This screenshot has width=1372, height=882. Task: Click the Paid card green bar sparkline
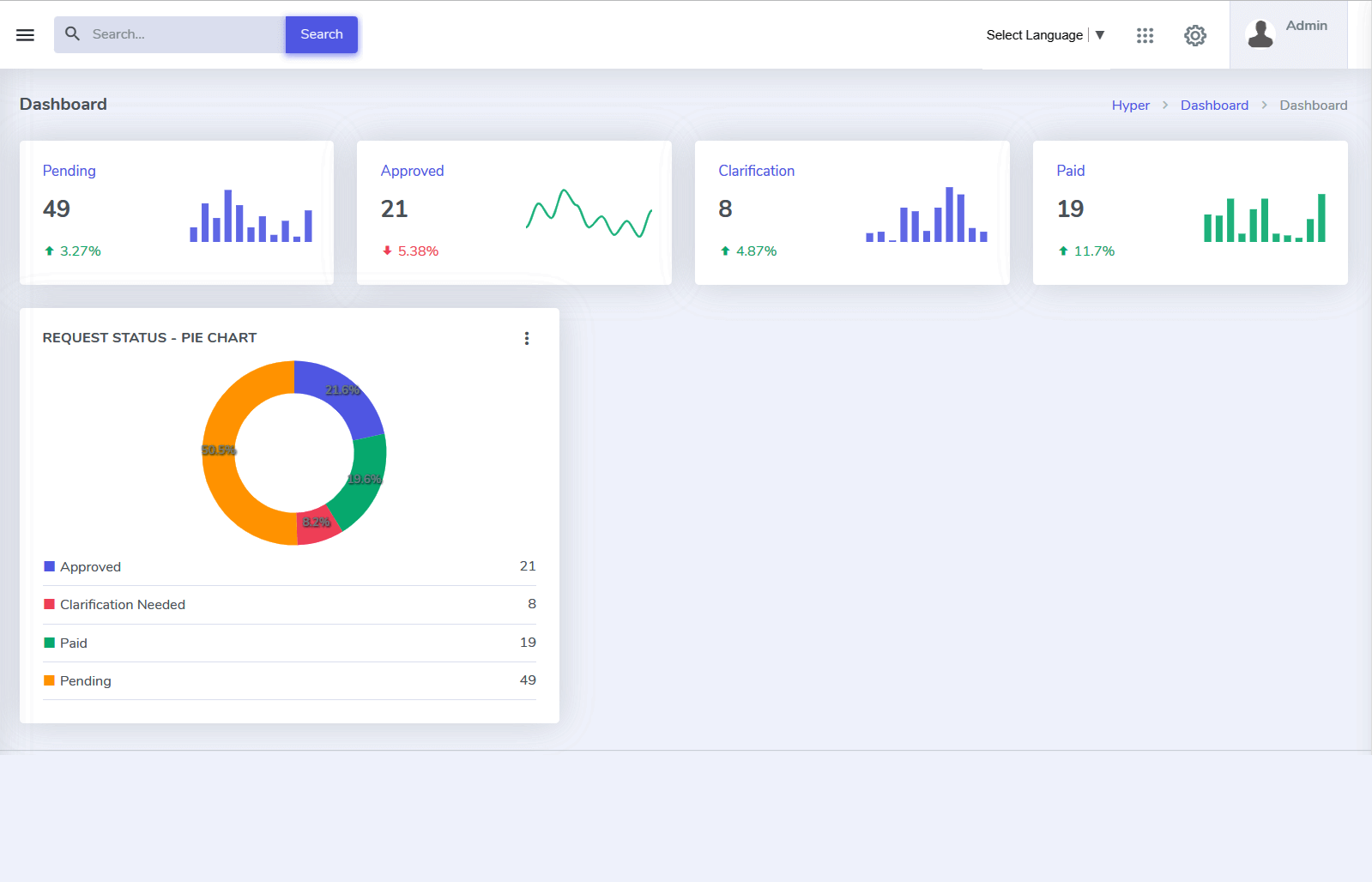tap(1265, 218)
